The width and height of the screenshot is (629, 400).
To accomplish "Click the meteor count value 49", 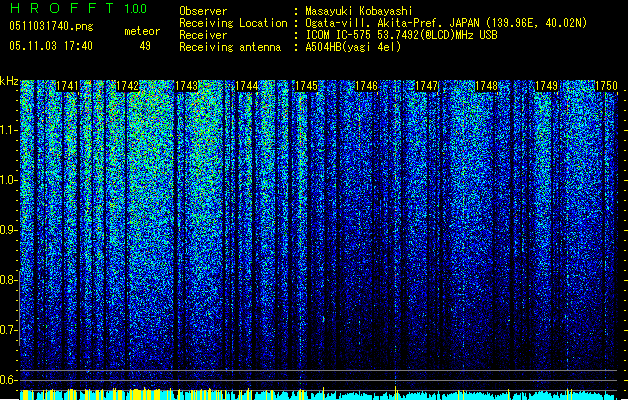I will coord(145,46).
